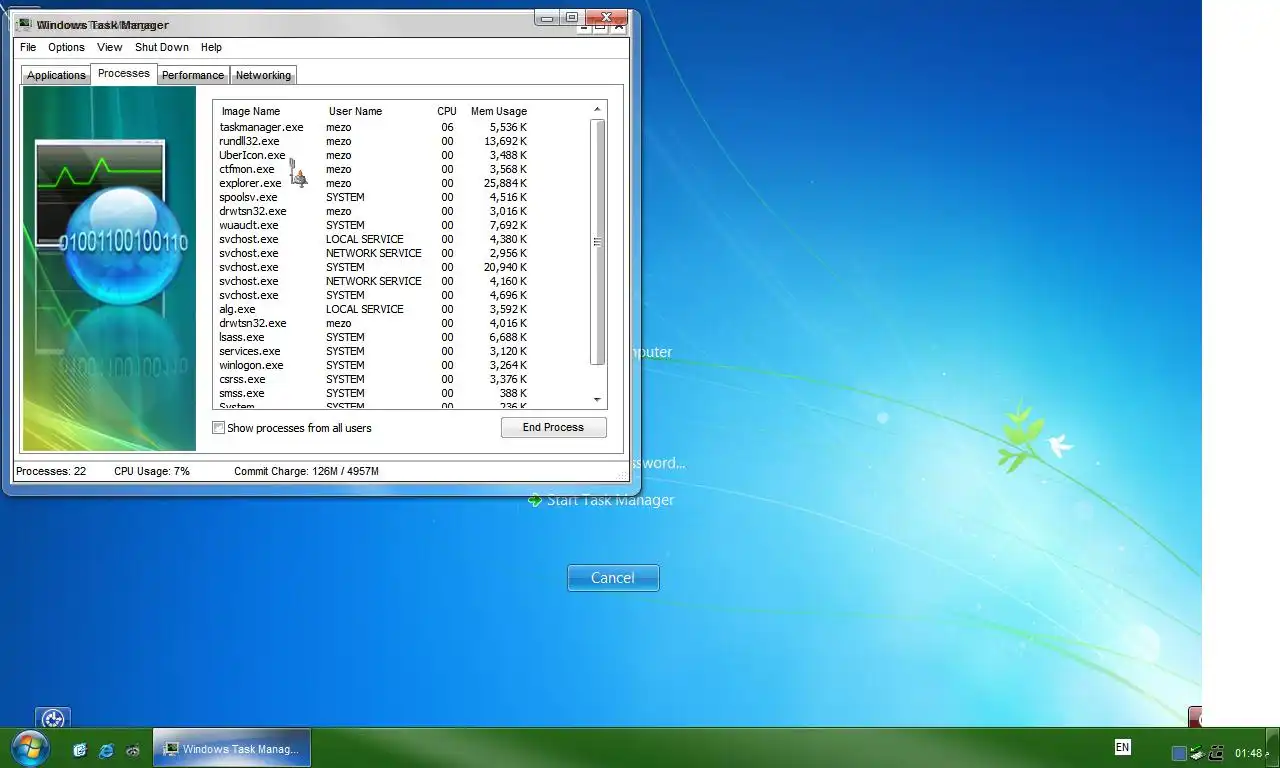Open the Options menu
1280x768 pixels.
point(67,47)
